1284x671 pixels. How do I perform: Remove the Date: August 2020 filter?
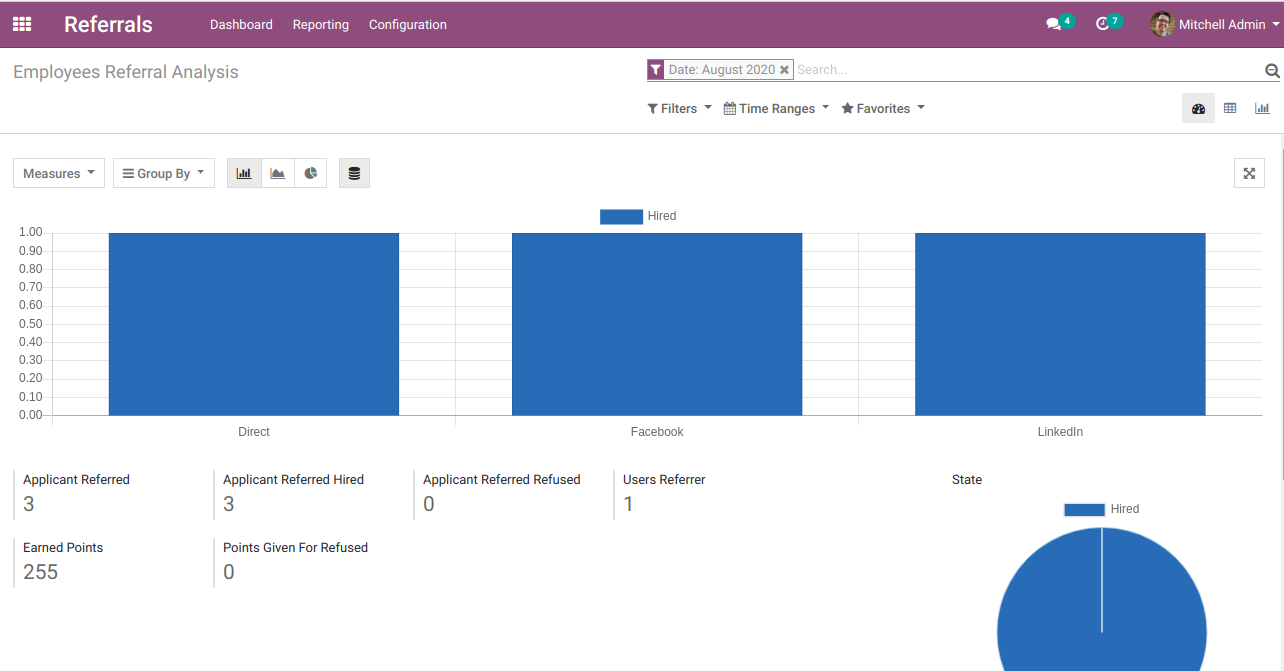[x=784, y=70]
